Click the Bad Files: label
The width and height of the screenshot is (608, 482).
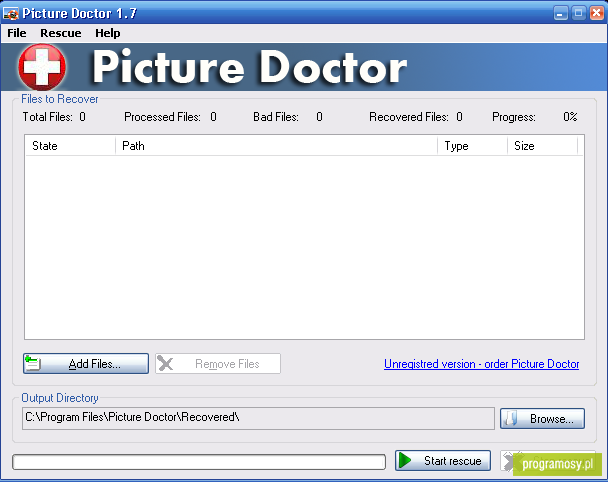276,117
